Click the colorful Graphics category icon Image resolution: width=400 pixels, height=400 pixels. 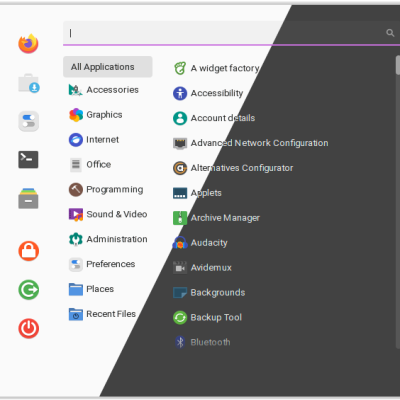[x=76, y=115]
